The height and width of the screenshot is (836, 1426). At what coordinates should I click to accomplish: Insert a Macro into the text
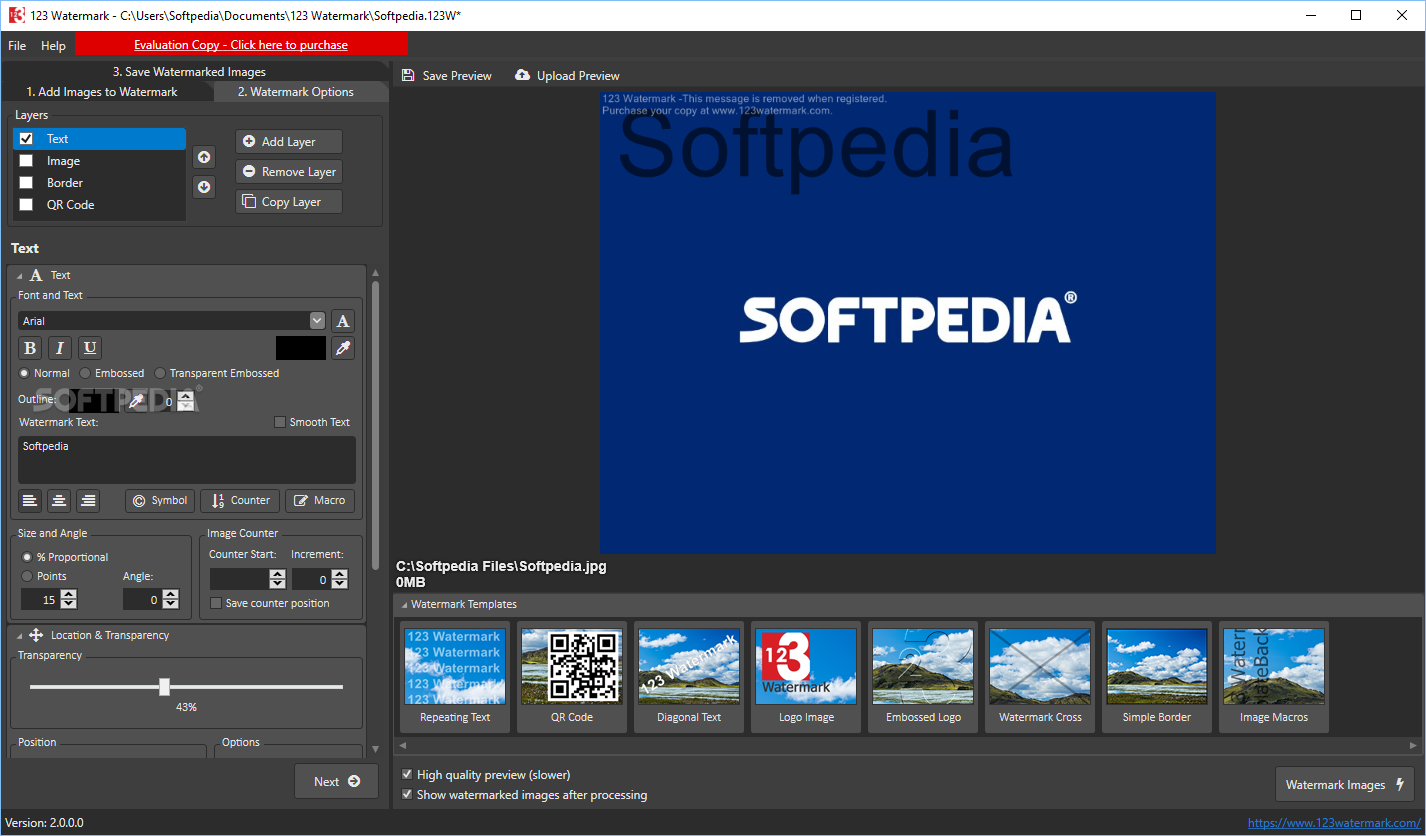point(320,501)
